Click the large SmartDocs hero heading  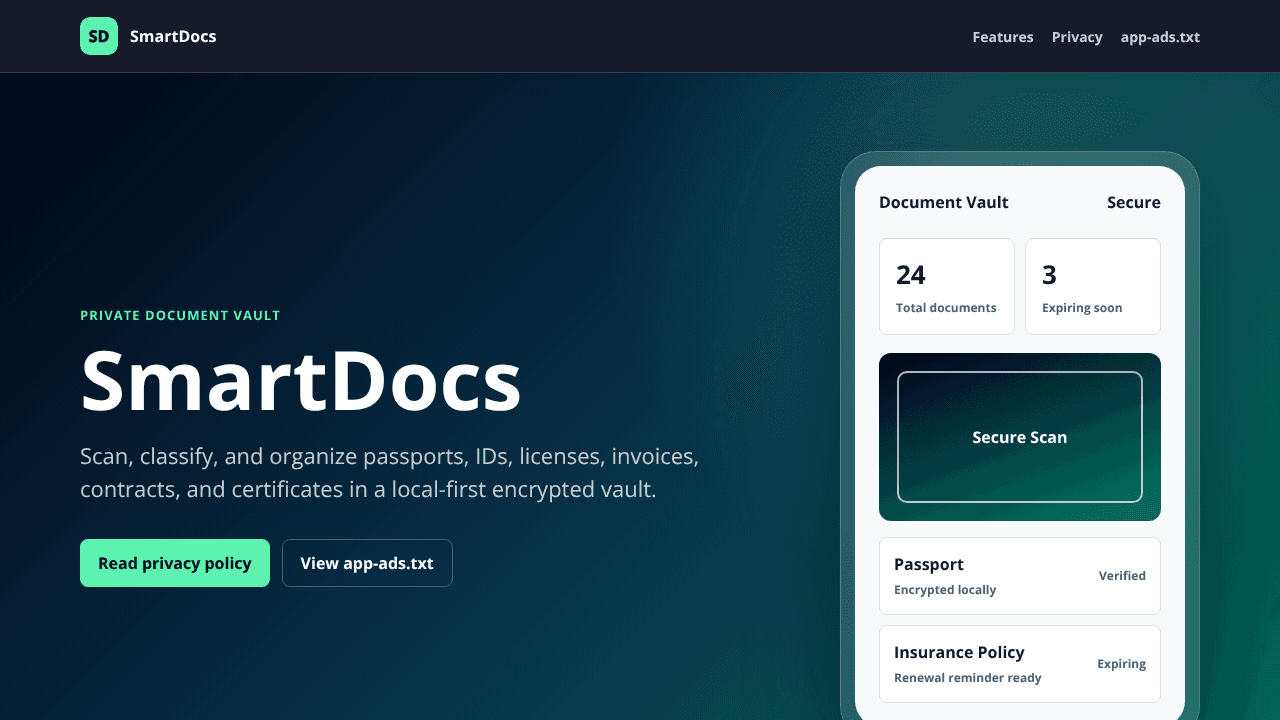click(x=301, y=380)
